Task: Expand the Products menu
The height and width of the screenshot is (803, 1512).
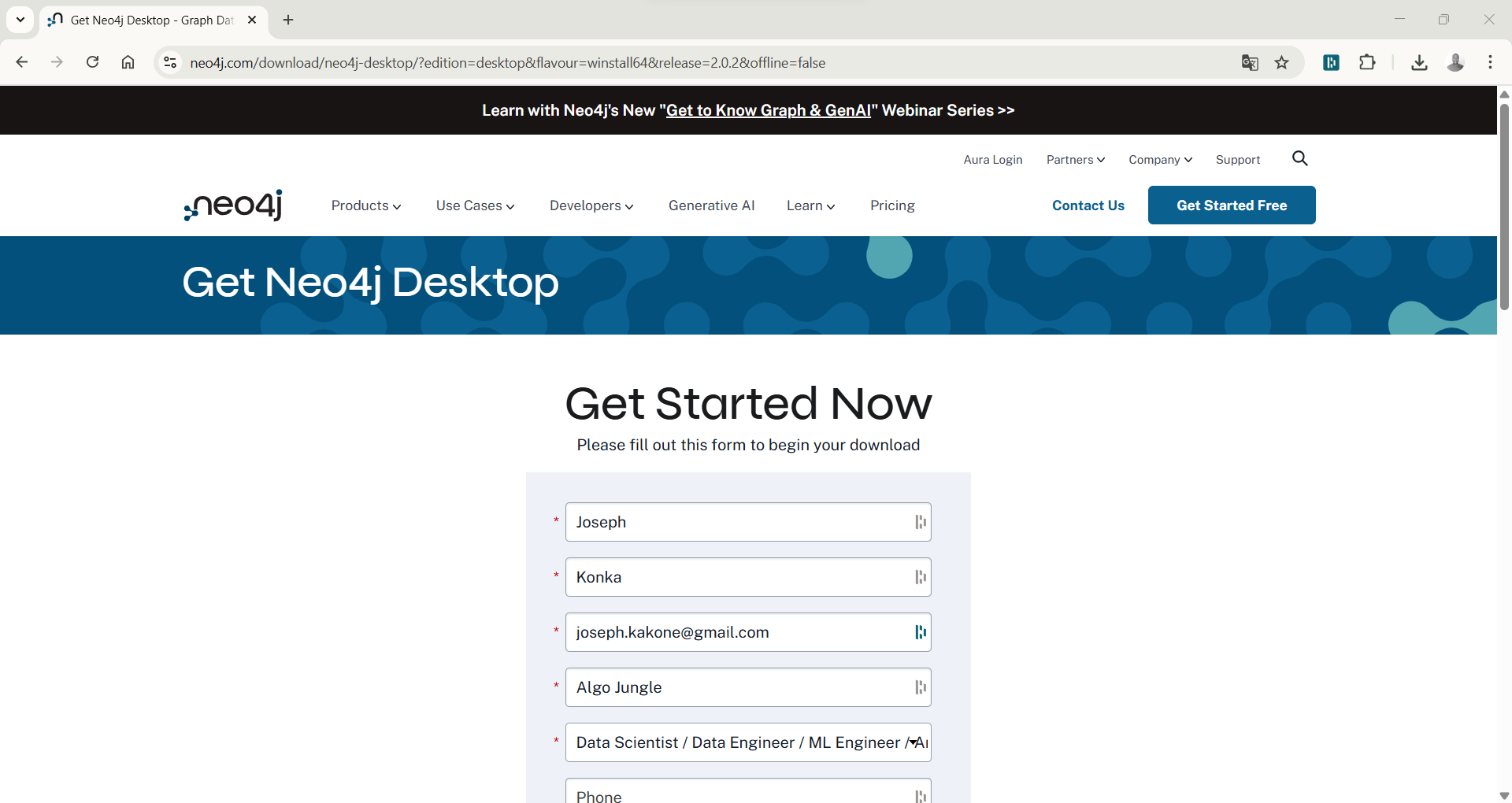Action: 366,205
